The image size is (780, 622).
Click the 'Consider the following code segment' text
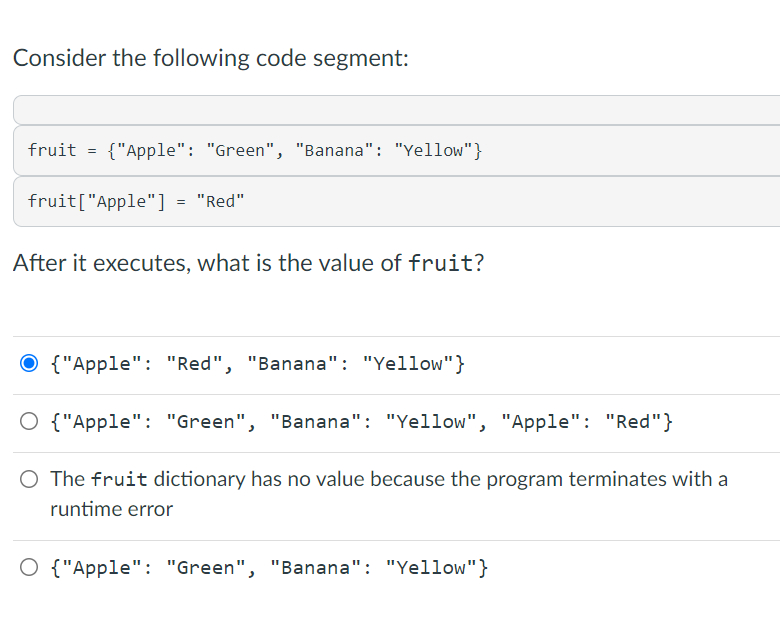tap(211, 58)
